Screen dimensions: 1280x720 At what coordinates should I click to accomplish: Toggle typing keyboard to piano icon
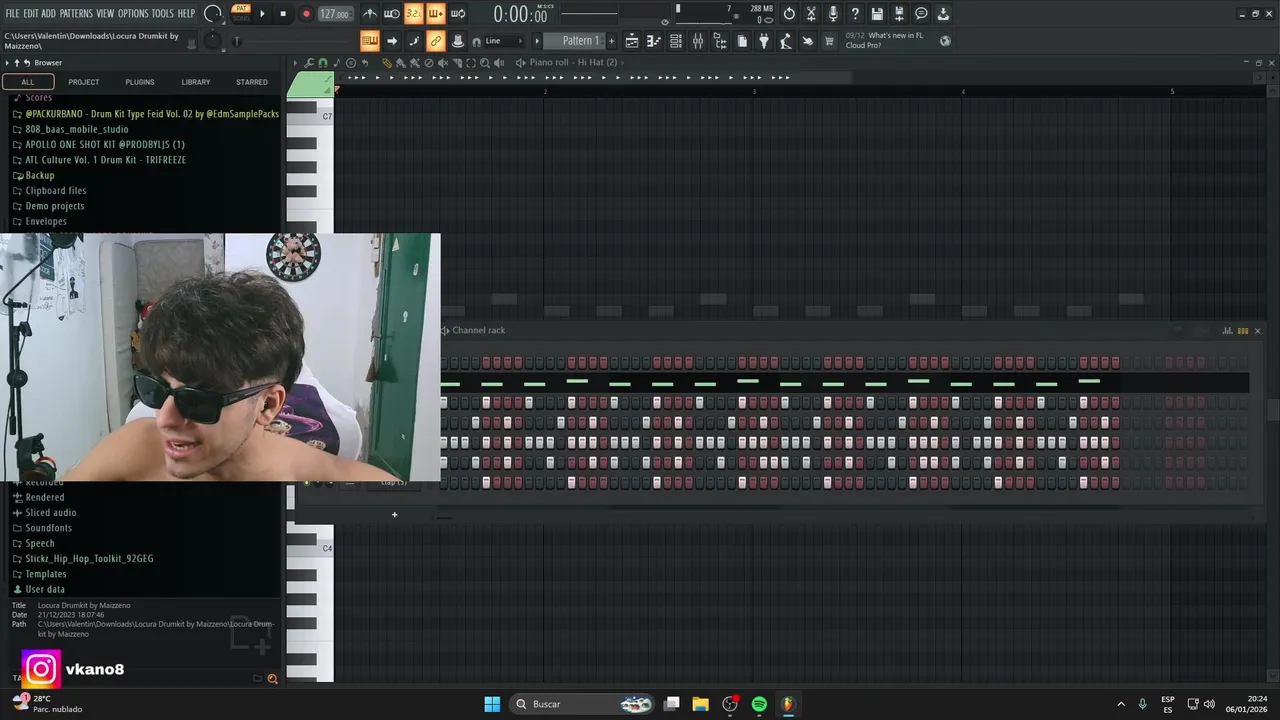click(370, 41)
